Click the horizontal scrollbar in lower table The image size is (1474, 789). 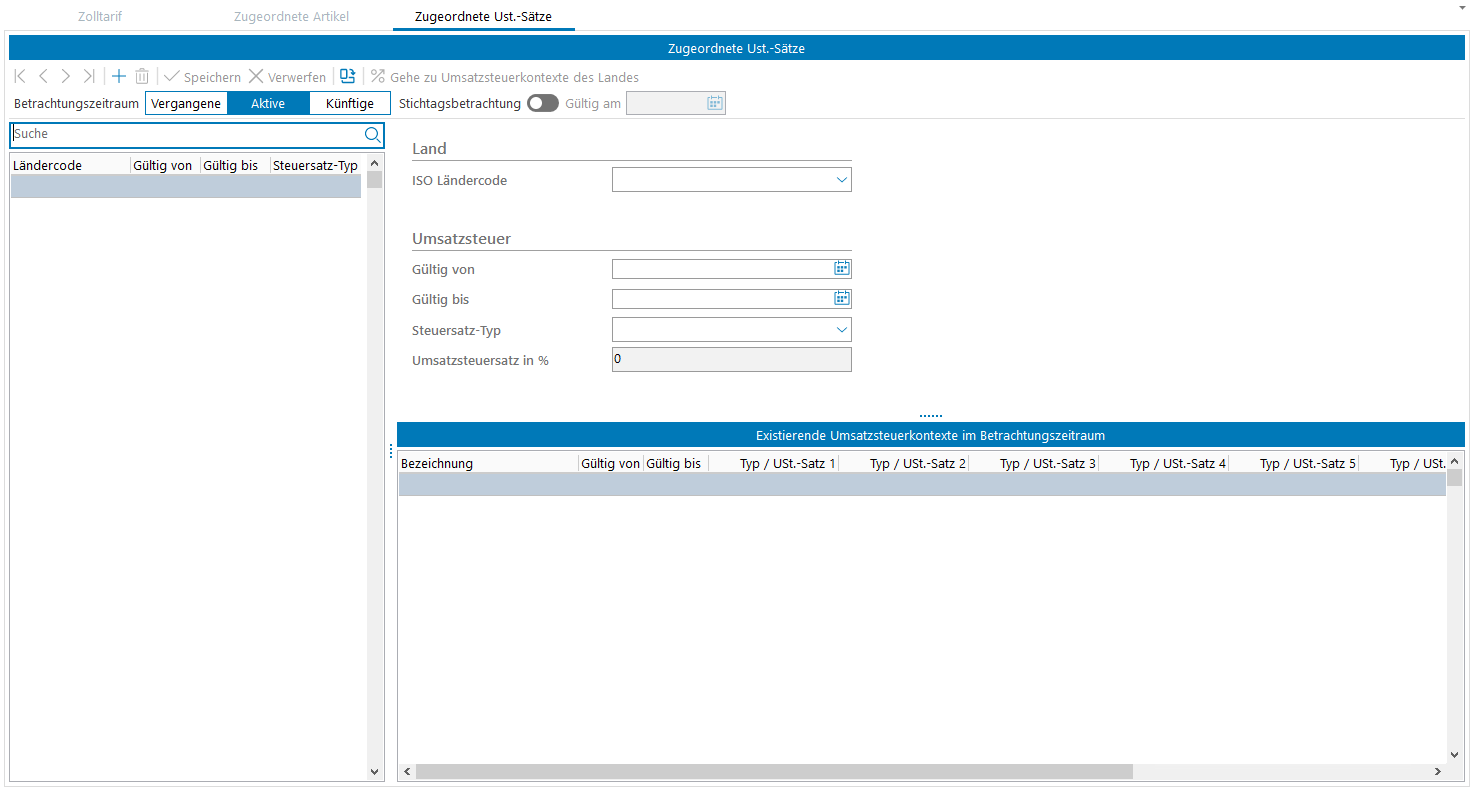774,772
